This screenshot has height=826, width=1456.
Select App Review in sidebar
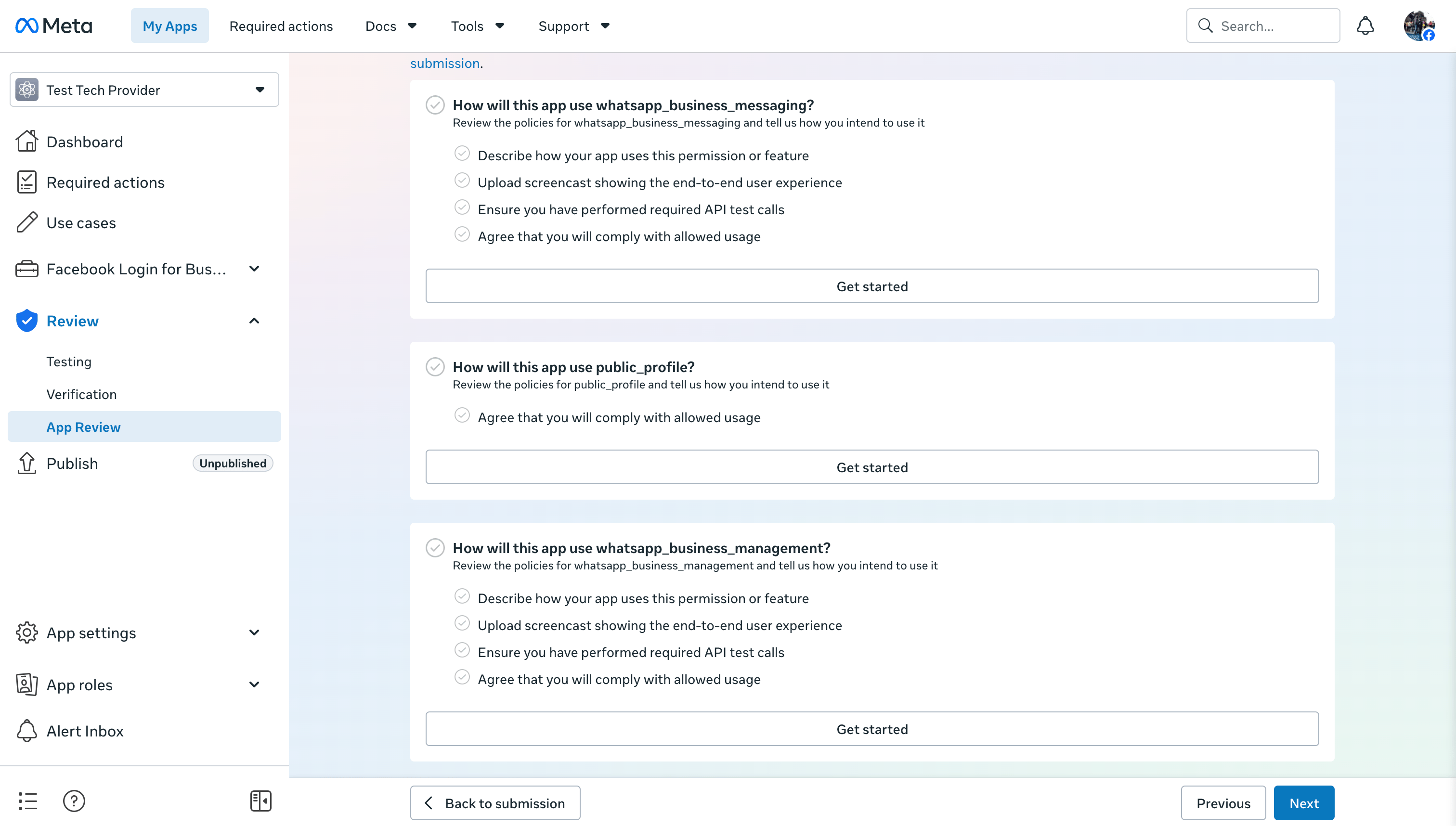144,426
